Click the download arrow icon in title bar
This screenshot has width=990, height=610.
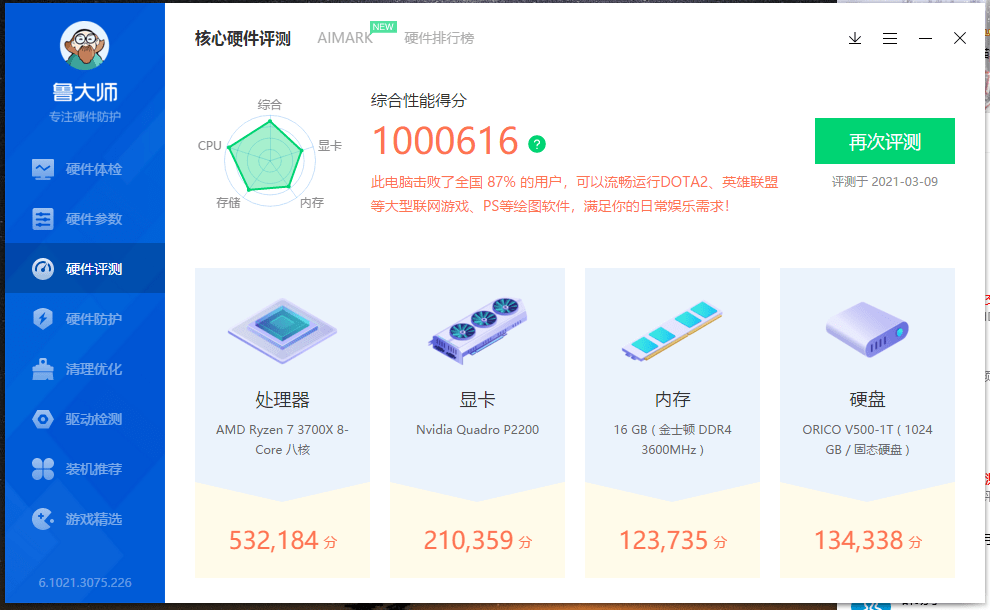coord(855,39)
